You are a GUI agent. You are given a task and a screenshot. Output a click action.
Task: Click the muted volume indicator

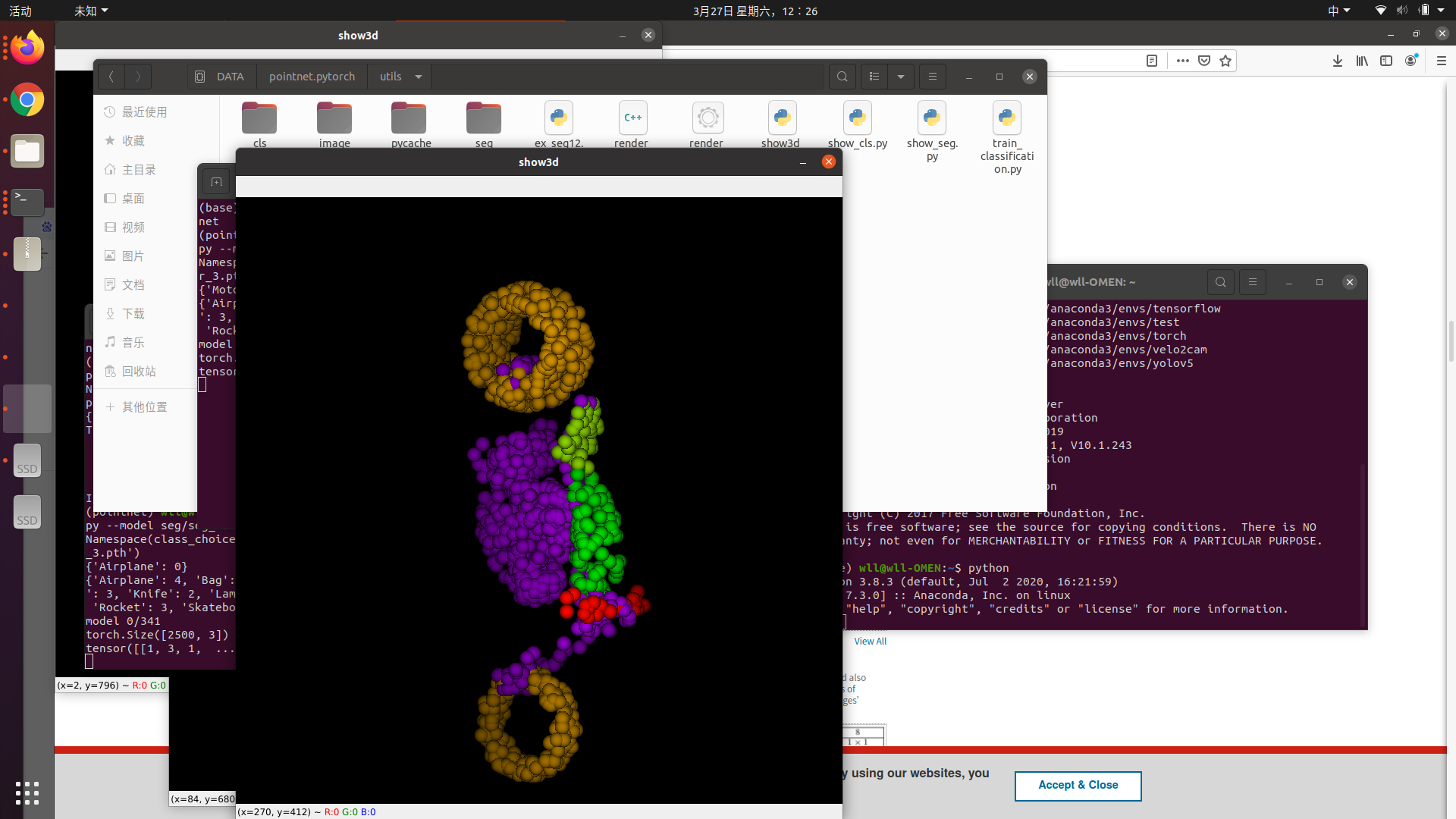pyautogui.click(x=1402, y=11)
